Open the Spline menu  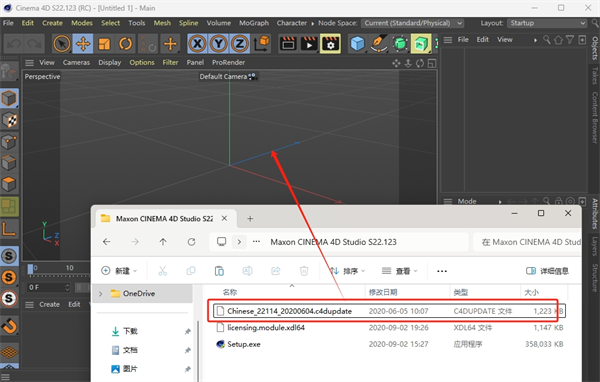click(x=189, y=23)
